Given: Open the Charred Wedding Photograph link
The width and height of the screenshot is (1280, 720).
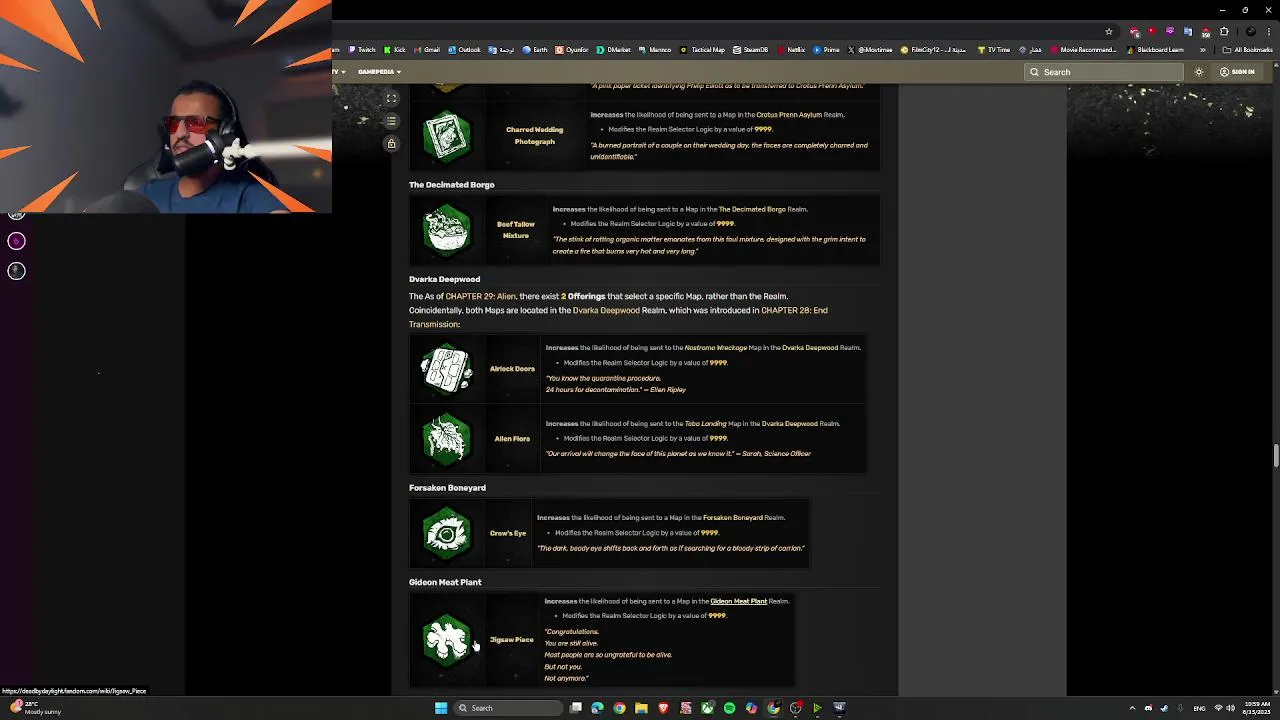Looking at the screenshot, I should [x=534, y=136].
